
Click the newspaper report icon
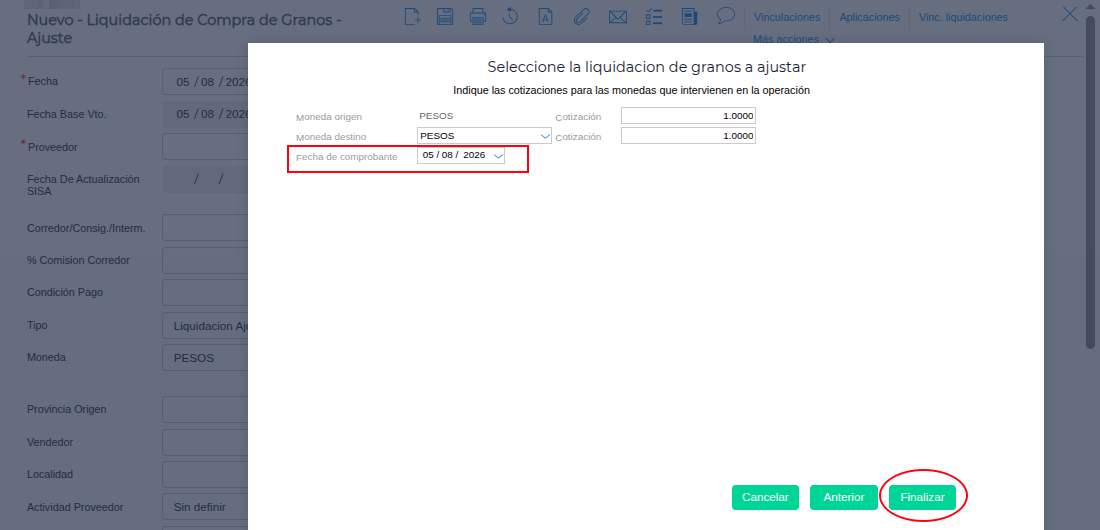click(x=690, y=16)
